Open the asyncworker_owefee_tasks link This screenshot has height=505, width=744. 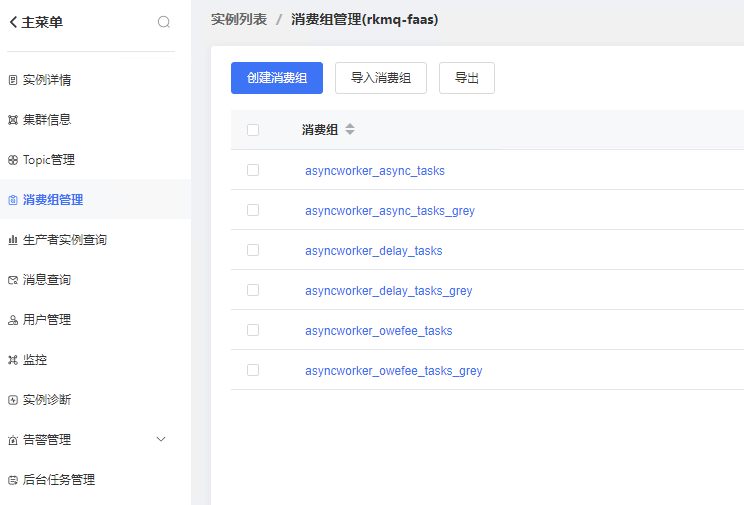pos(379,331)
